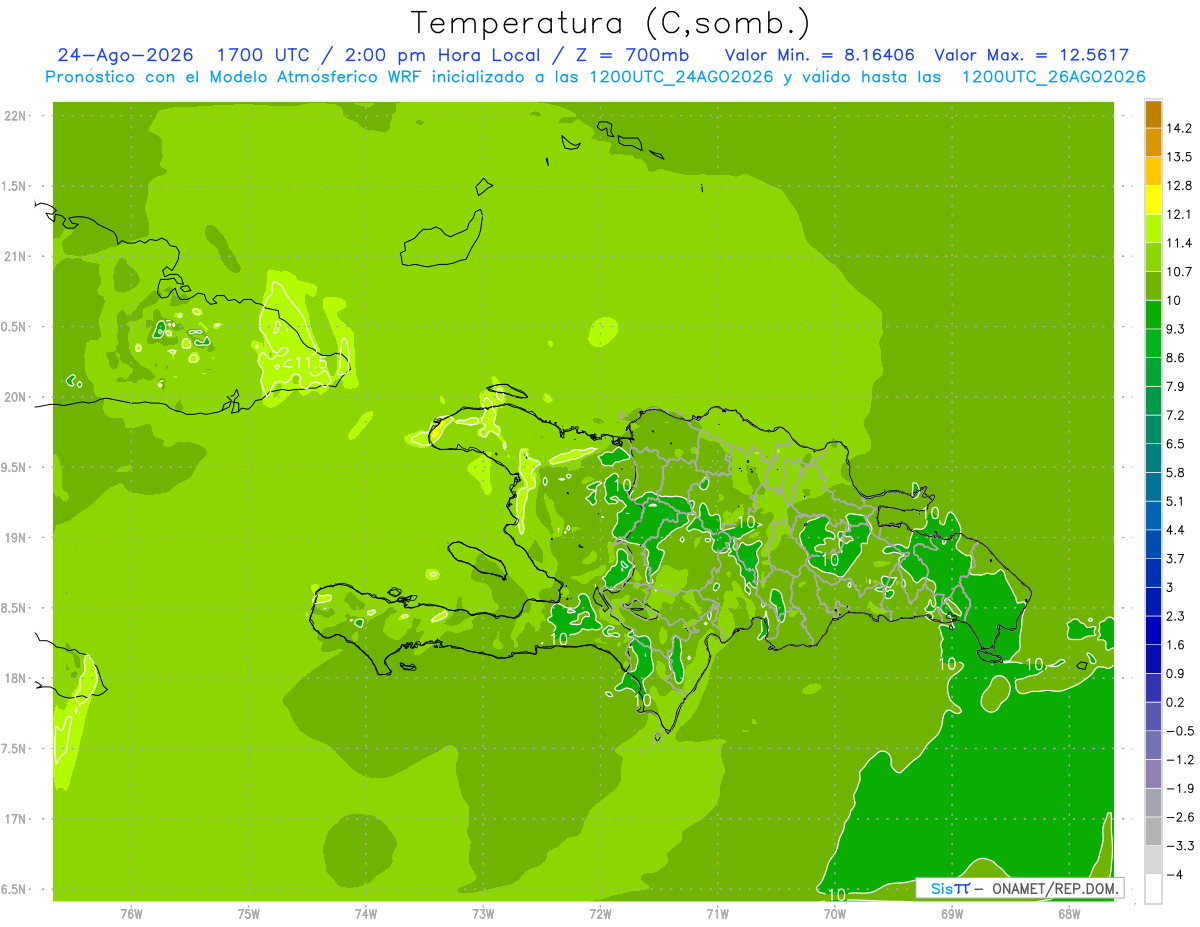Click the '13.5' legend value
Image resolution: width=1200 pixels, height=927 pixels.
[x=1179, y=157]
